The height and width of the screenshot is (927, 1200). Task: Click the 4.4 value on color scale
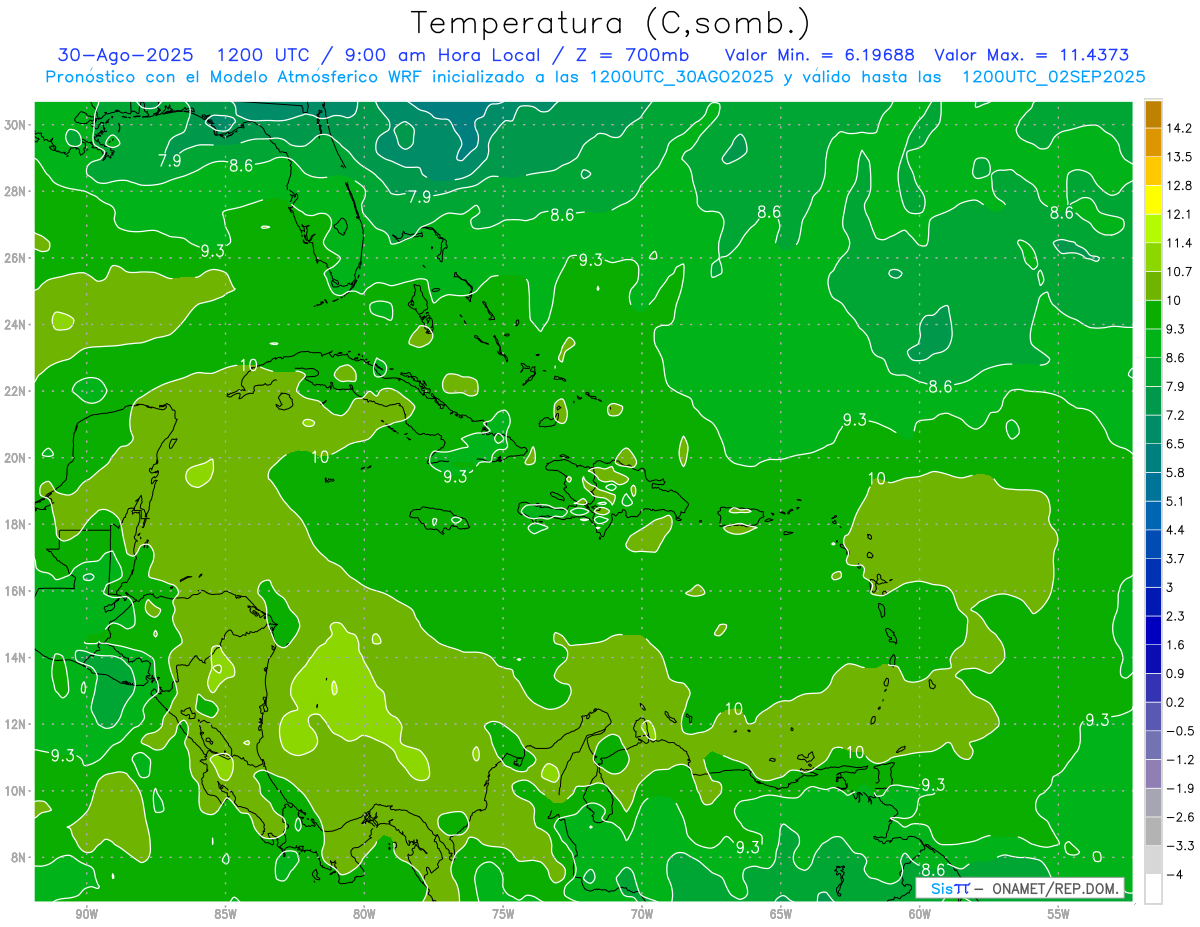point(1176,530)
